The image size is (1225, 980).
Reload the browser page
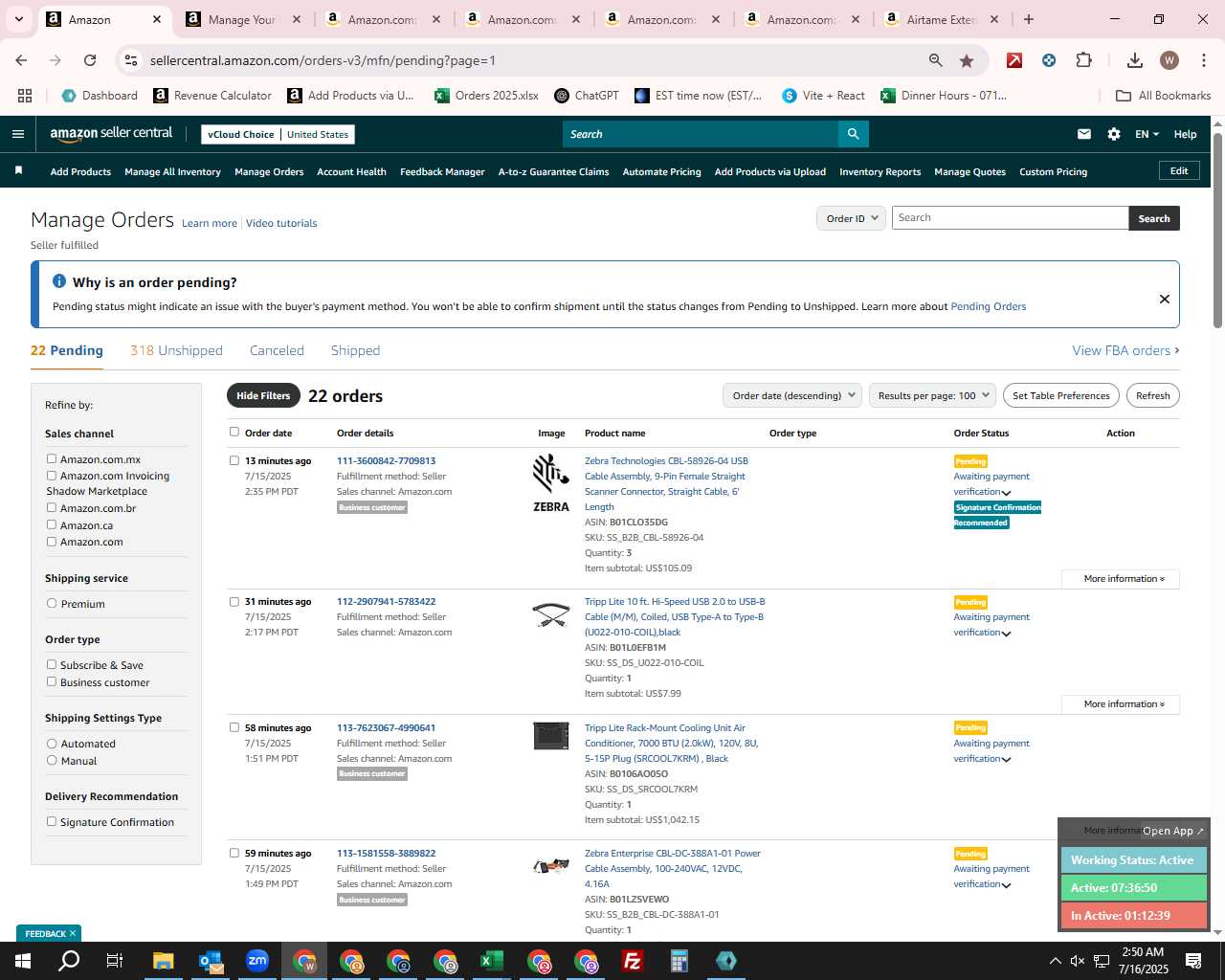coord(90,60)
